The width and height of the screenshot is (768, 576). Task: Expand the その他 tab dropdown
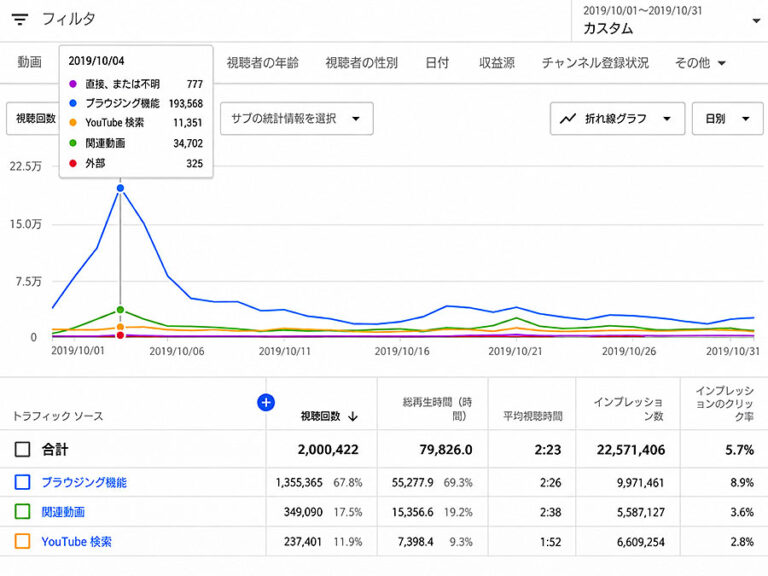pyautogui.click(x=700, y=63)
